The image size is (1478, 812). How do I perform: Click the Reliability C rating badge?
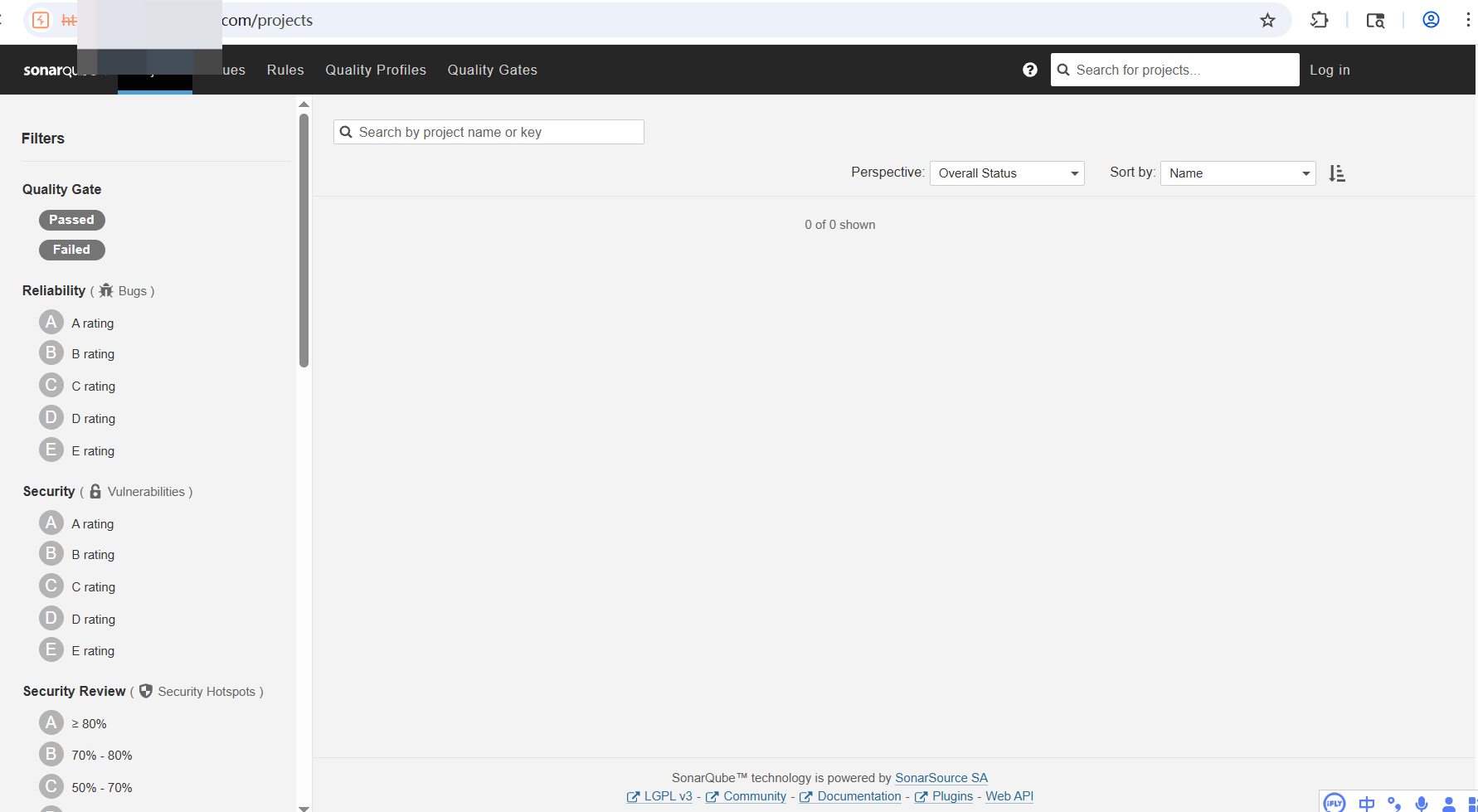pyautogui.click(x=51, y=385)
